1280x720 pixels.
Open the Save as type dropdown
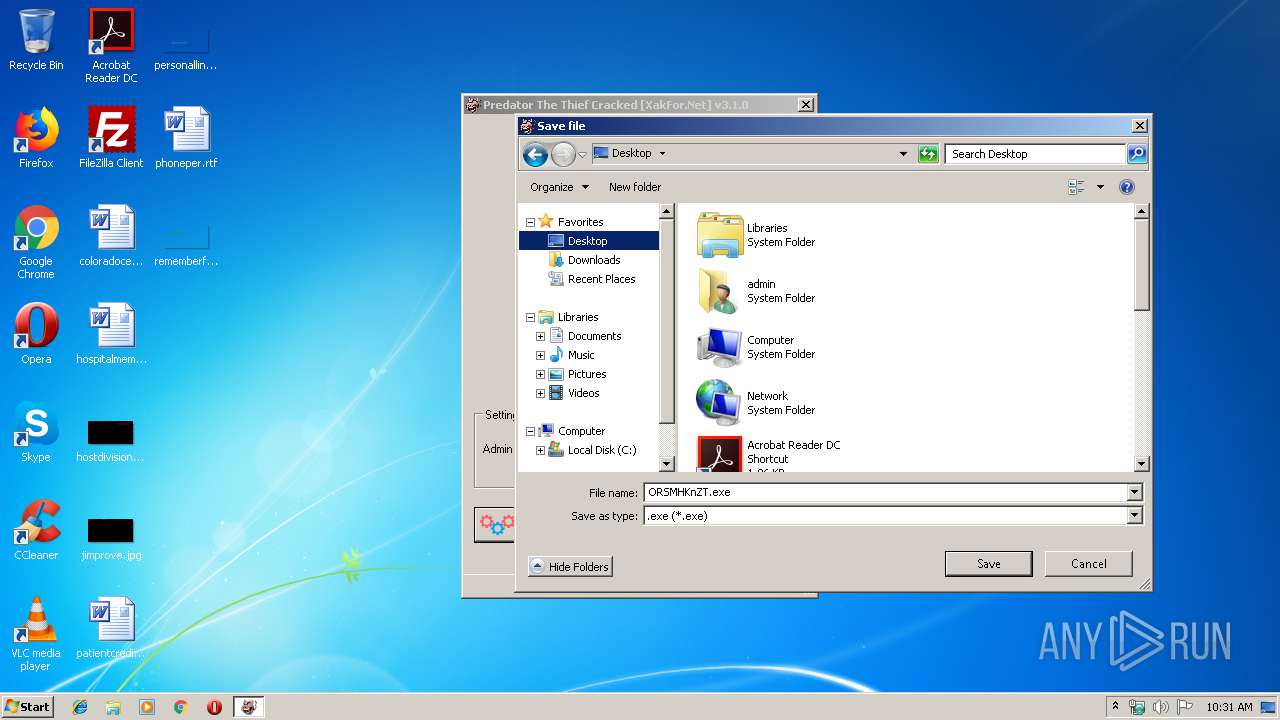pos(1134,516)
